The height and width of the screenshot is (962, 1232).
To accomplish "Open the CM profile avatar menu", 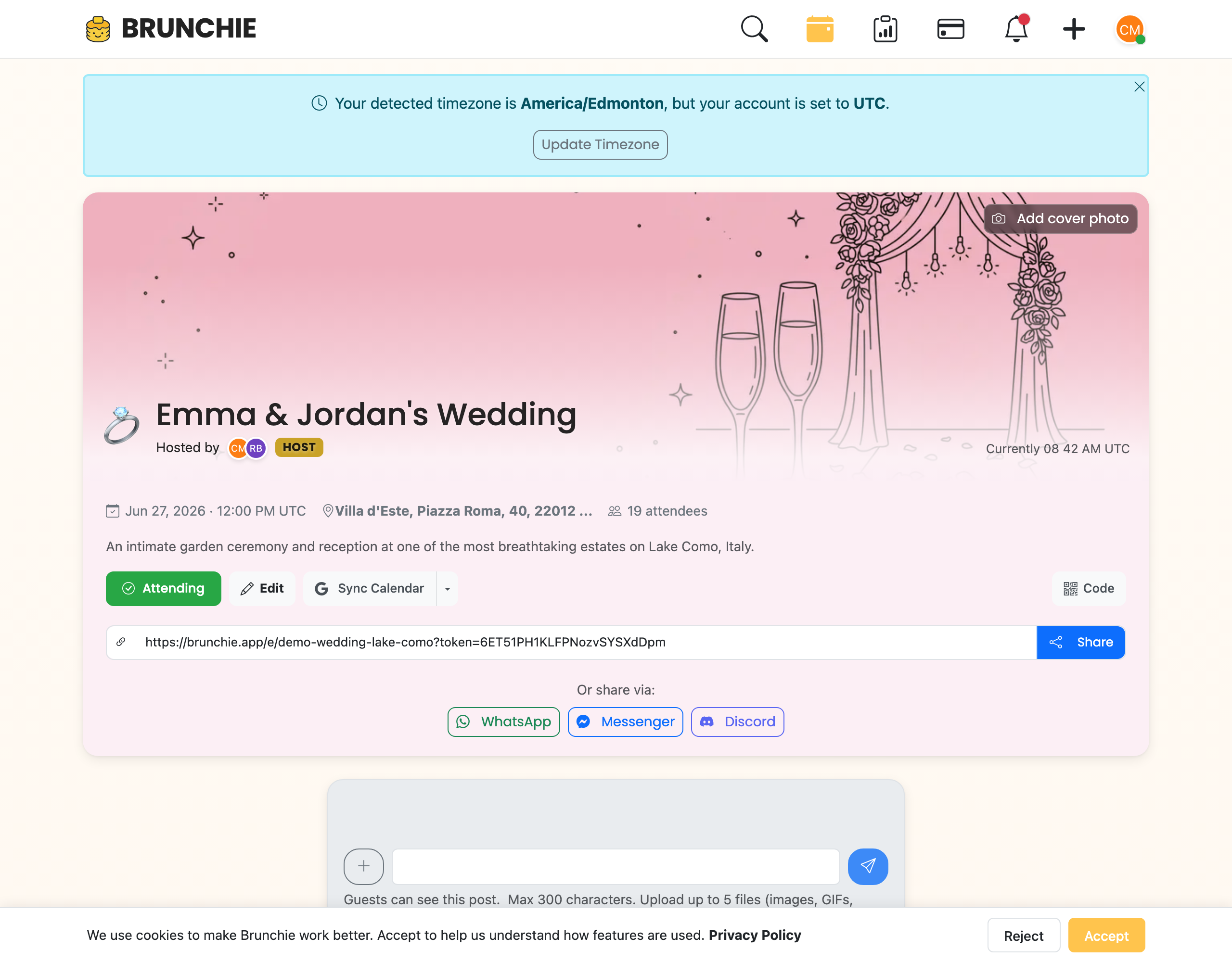I will (1130, 29).
